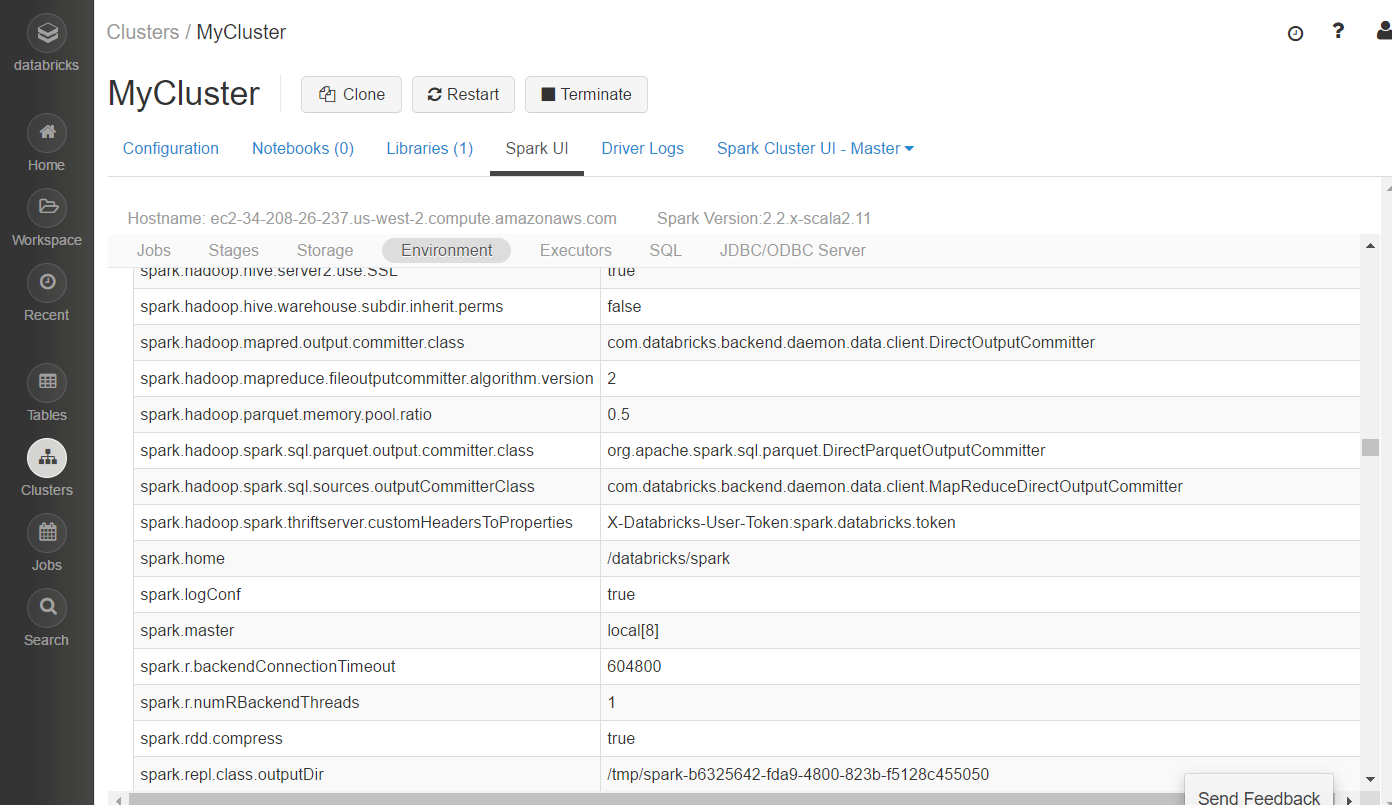Viewport: 1392px width, 805px height.
Task: Open the Recent items icon
Action: [x=47, y=283]
